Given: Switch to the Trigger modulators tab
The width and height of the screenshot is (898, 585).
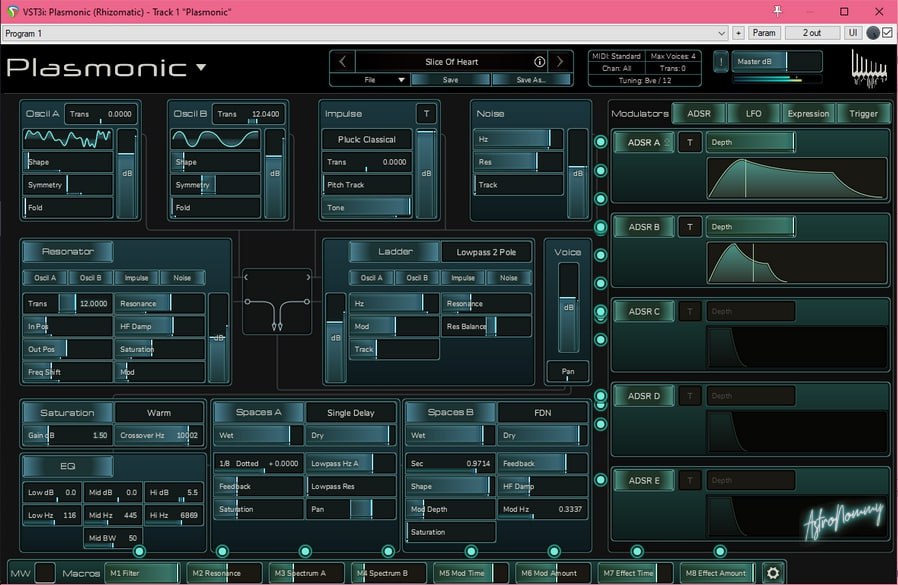Looking at the screenshot, I should (863, 113).
